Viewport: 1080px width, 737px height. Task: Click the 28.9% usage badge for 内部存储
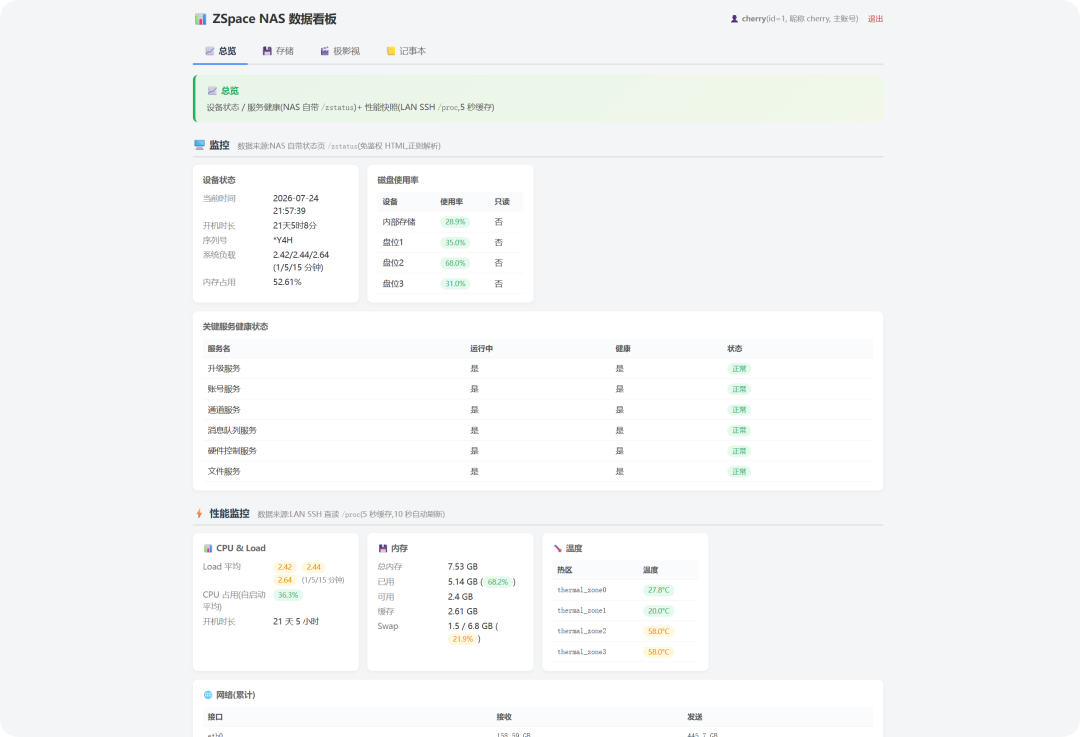(455, 222)
